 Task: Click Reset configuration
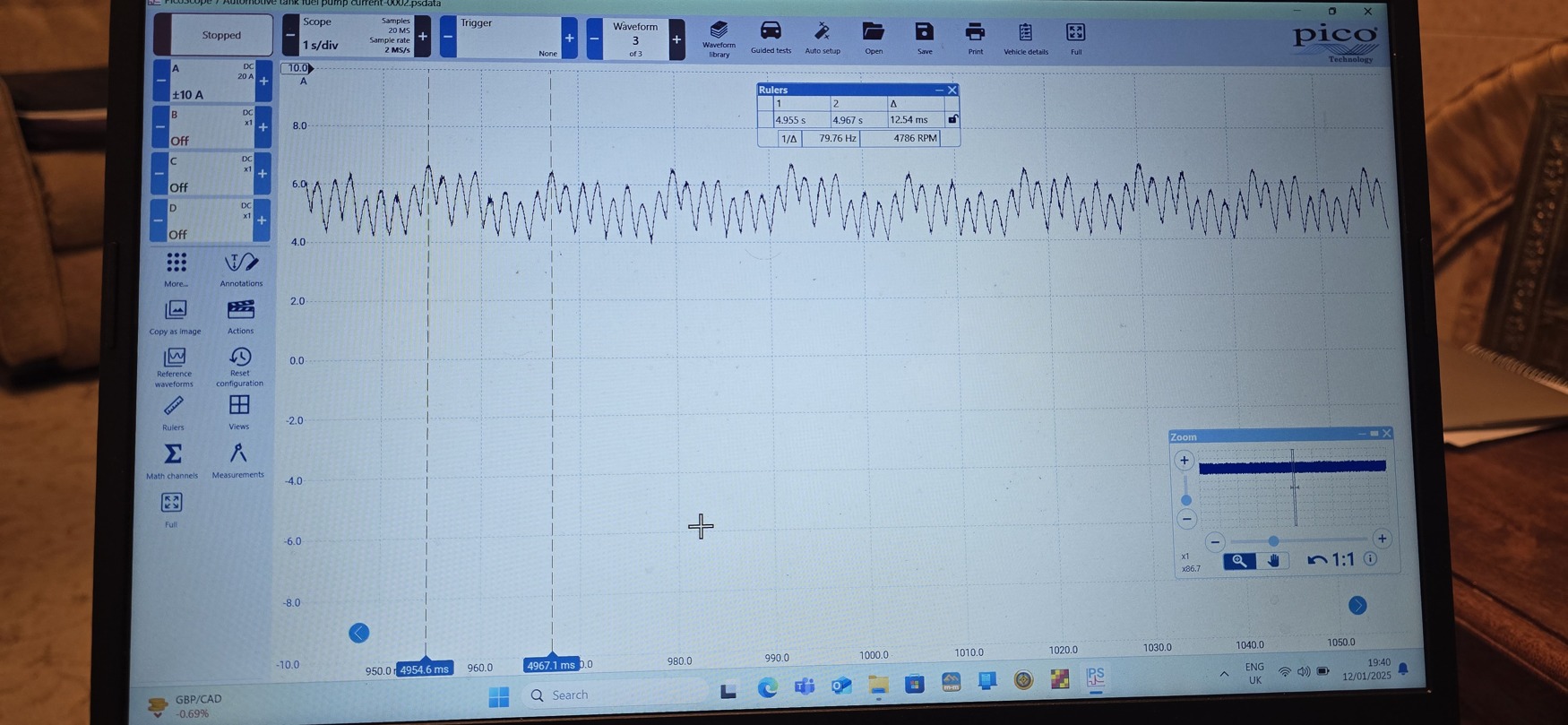point(239,367)
